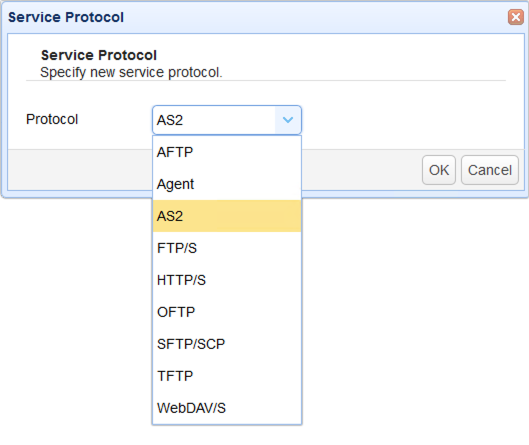Click the dialog title bar text

click(x=66, y=17)
